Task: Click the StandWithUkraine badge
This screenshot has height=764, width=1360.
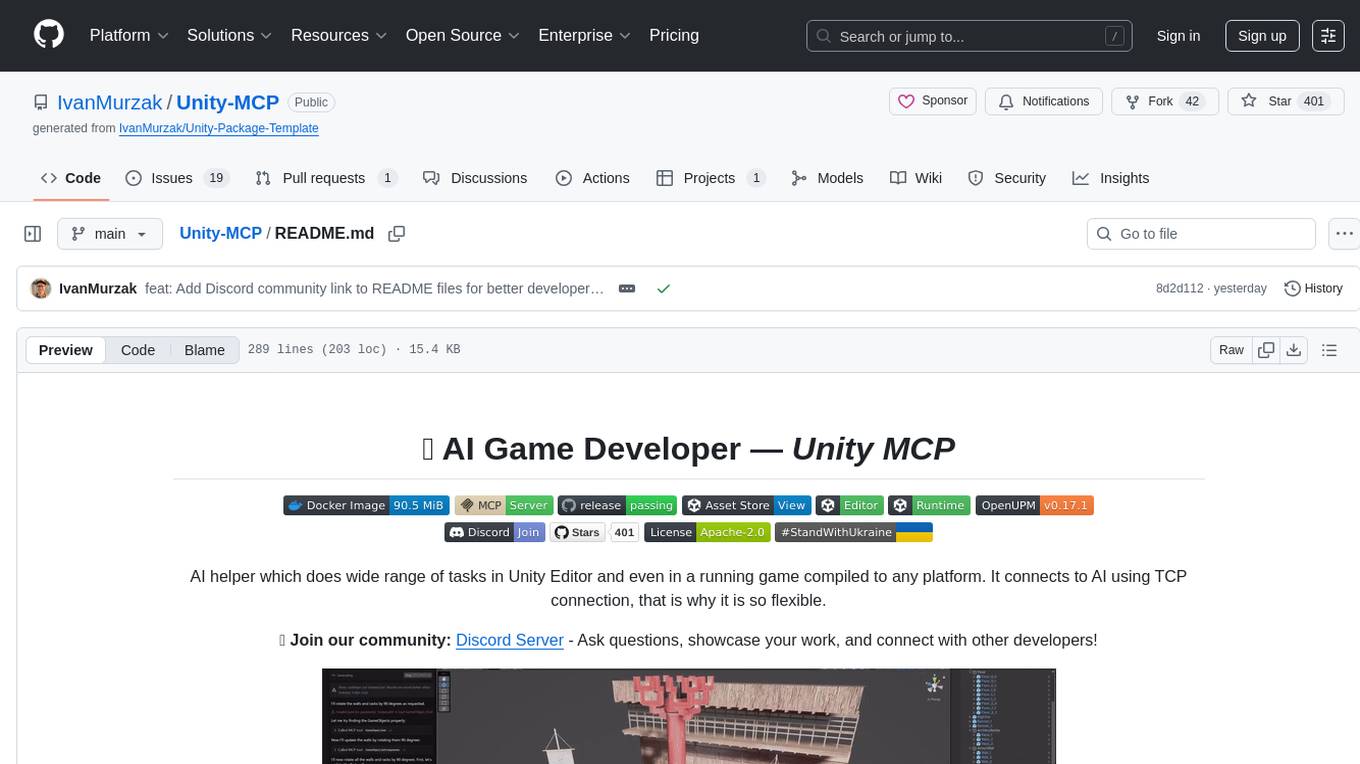Action: 854,532
